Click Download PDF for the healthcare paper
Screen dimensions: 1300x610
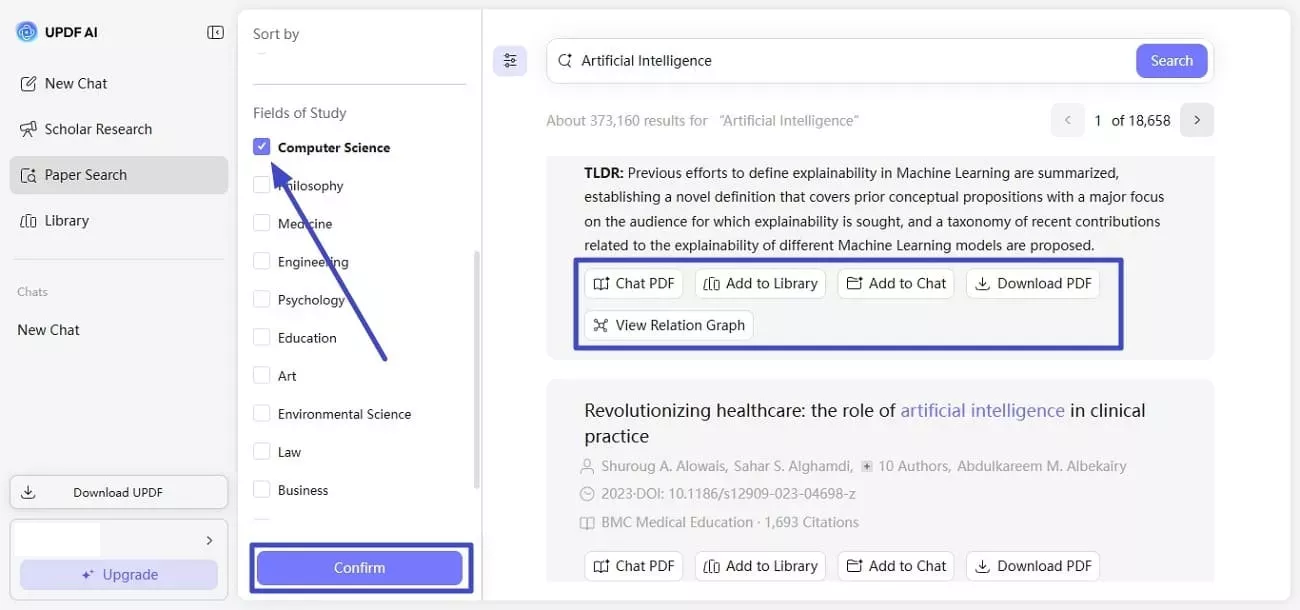coord(1033,566)
